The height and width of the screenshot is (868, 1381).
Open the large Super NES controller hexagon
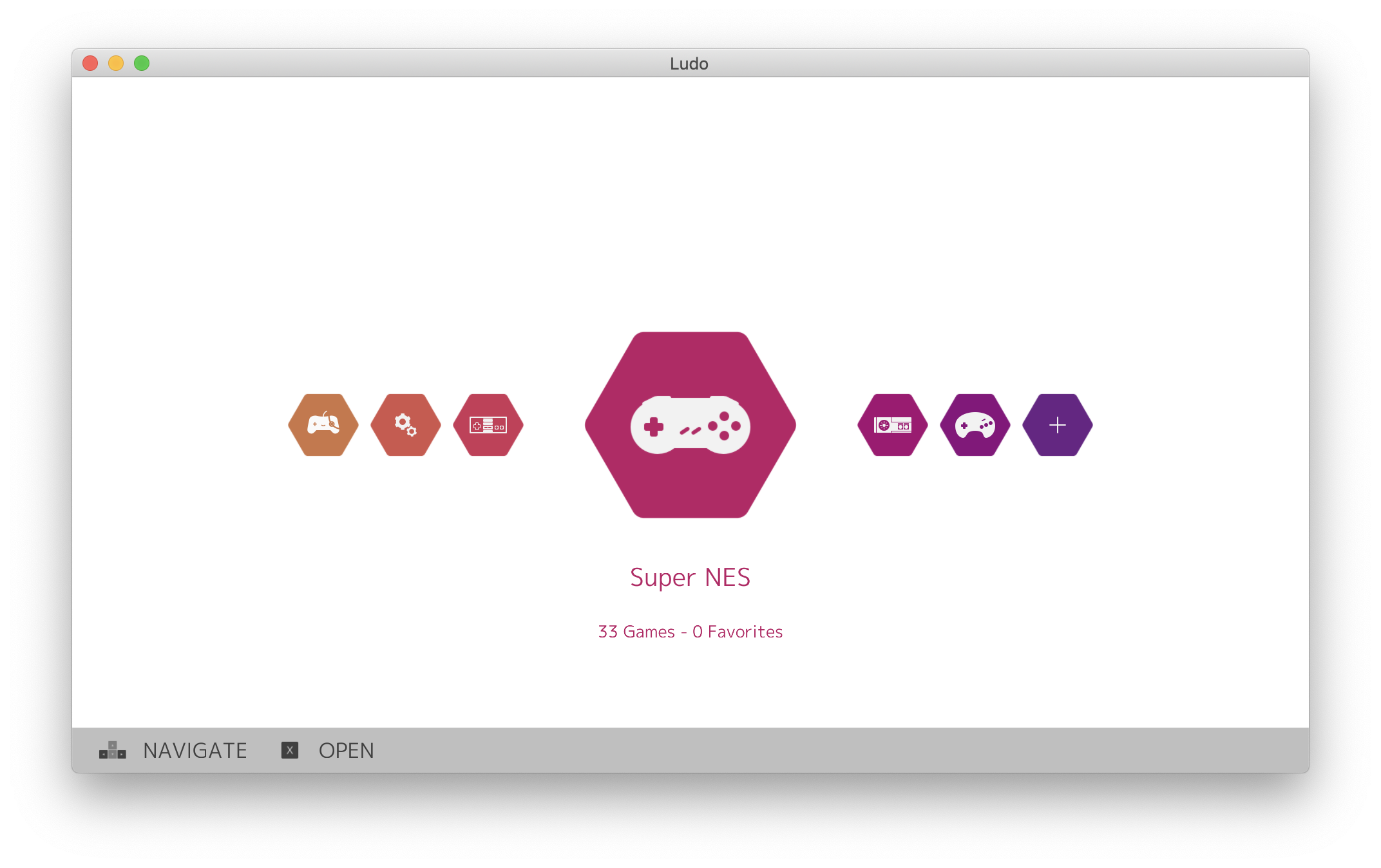click(x=690, y=425)
